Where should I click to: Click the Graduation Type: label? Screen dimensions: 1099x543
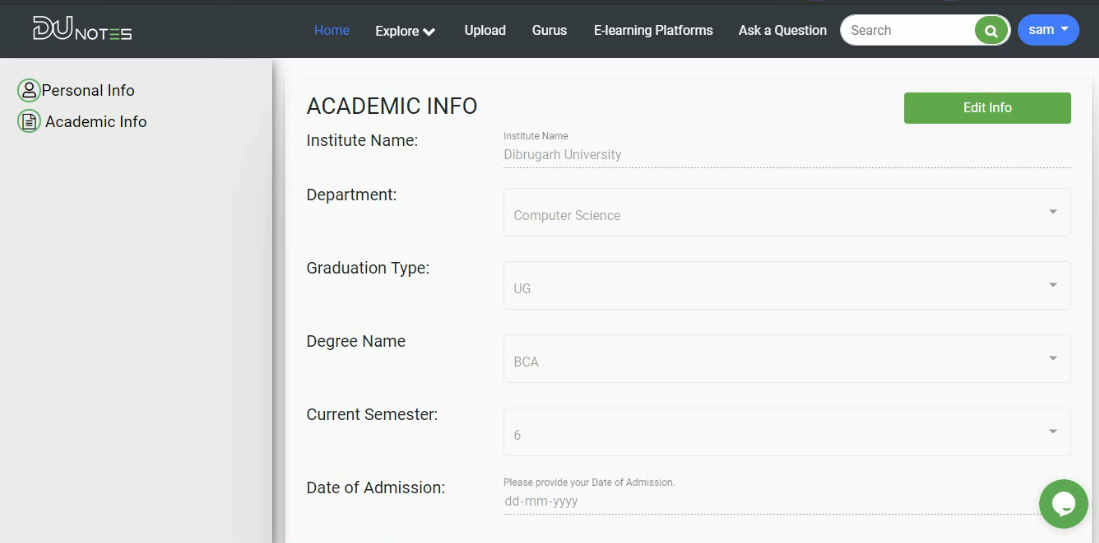[368, 268]
